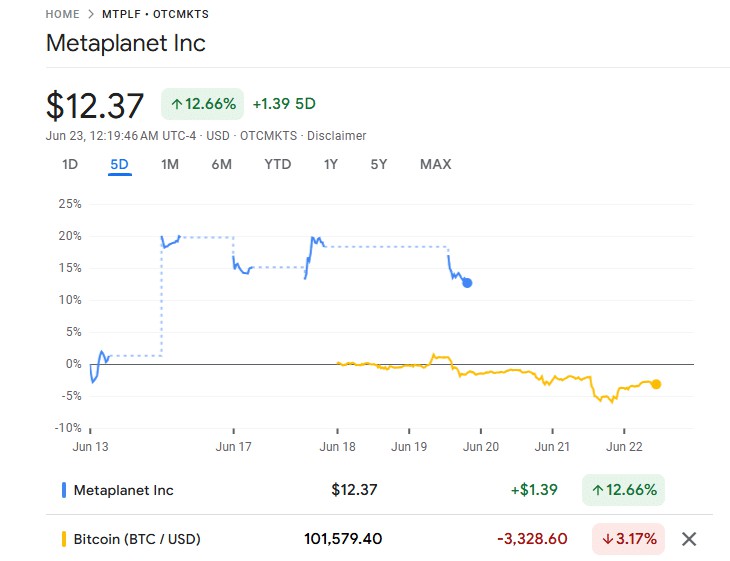The height and width of the screenshot is (561, 730).
Task: Click the 10% y-axis label
Action: tap(70, 300)
